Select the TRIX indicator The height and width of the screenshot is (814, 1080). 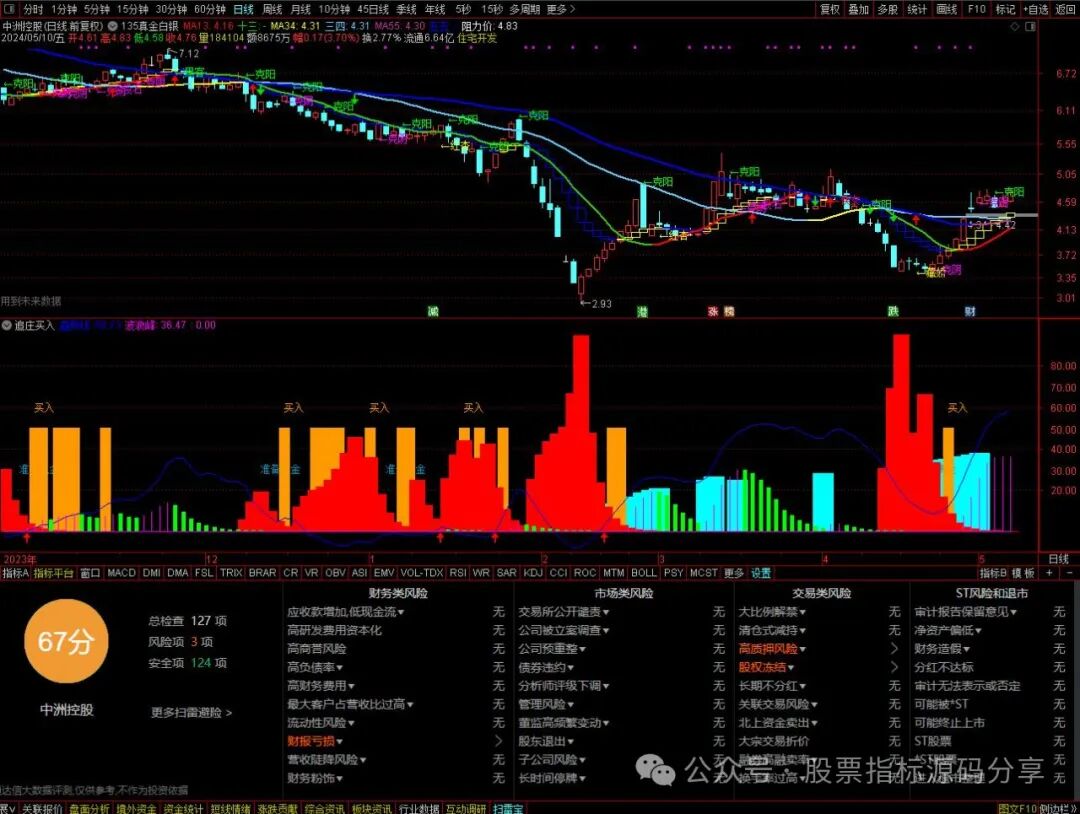coord(231,573)
